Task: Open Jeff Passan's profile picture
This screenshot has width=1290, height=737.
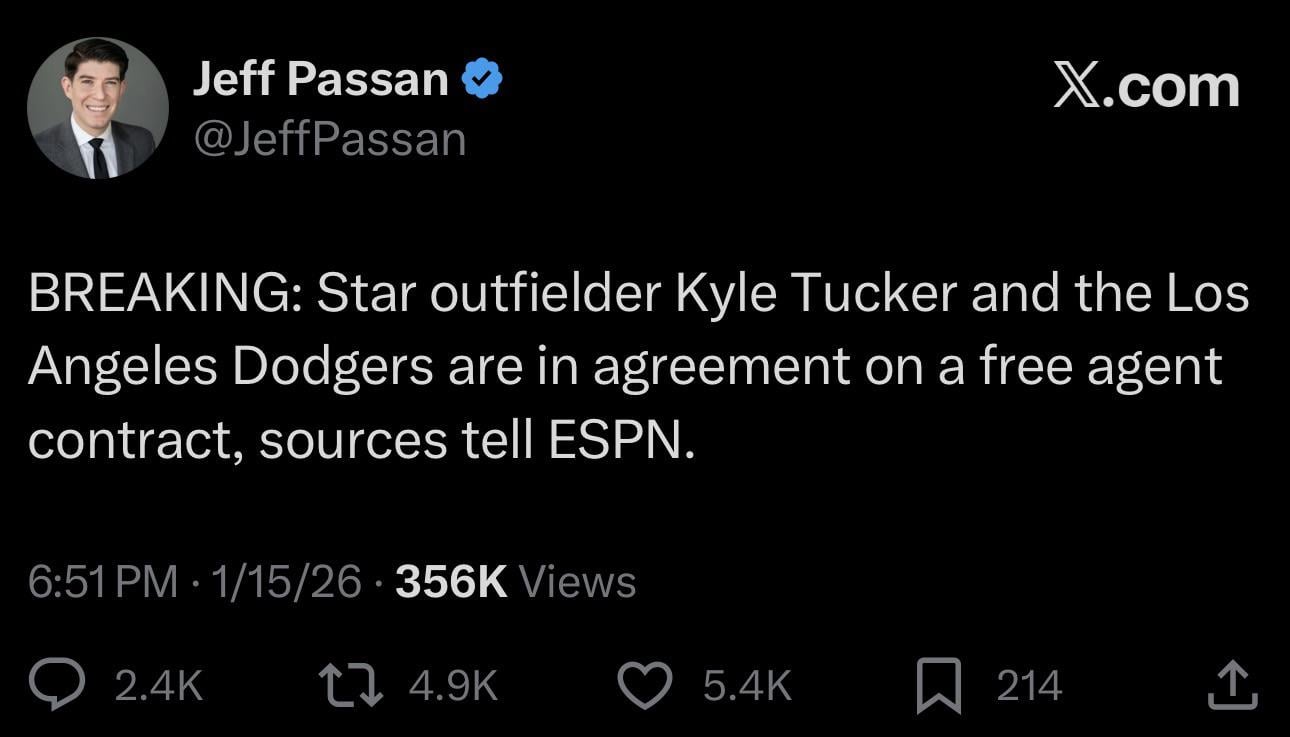Action: tap(97, 107)
